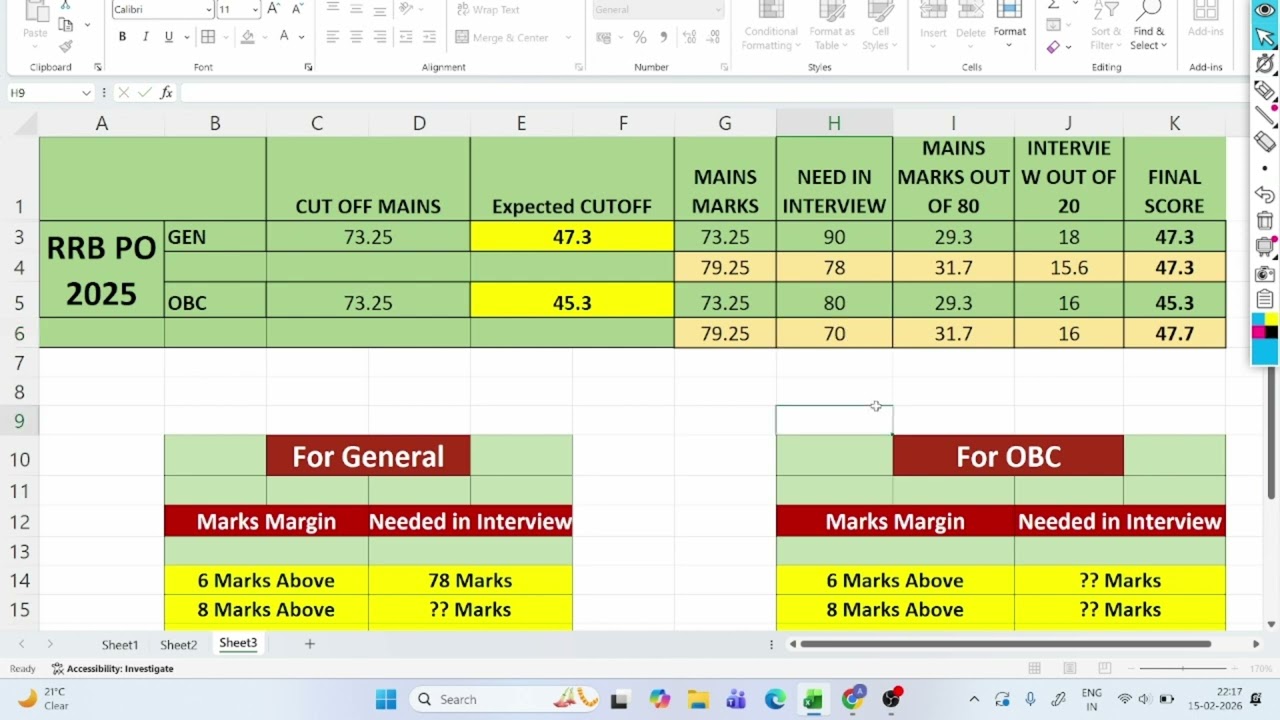Click Decrease Indent icon
The height and width of the screenshot is (720, 1280).
click(407, 37)
